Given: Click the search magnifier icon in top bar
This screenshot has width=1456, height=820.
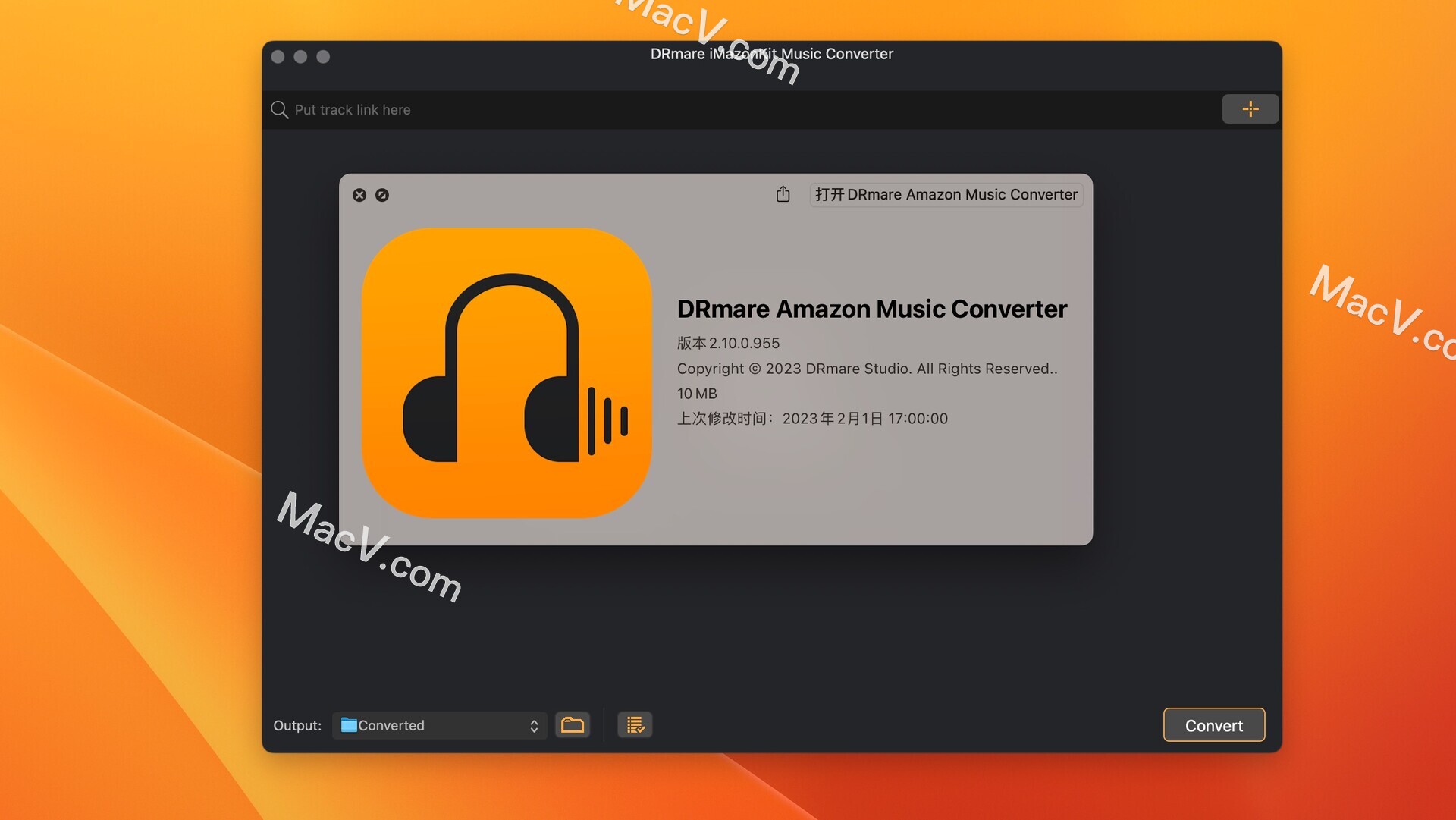Looking at the screenshot, I should coord(281,108).
